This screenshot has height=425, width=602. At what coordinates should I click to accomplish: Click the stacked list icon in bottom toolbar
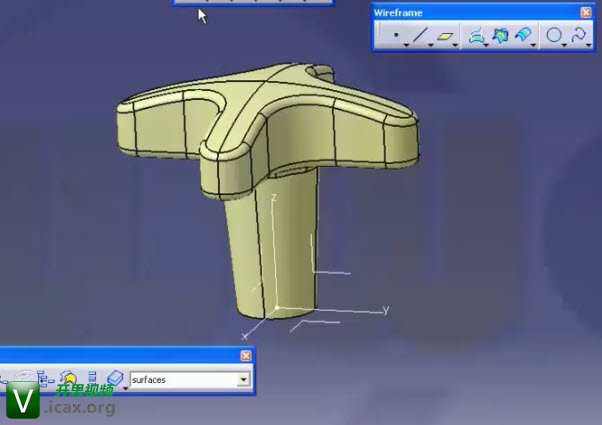[92, 377]
